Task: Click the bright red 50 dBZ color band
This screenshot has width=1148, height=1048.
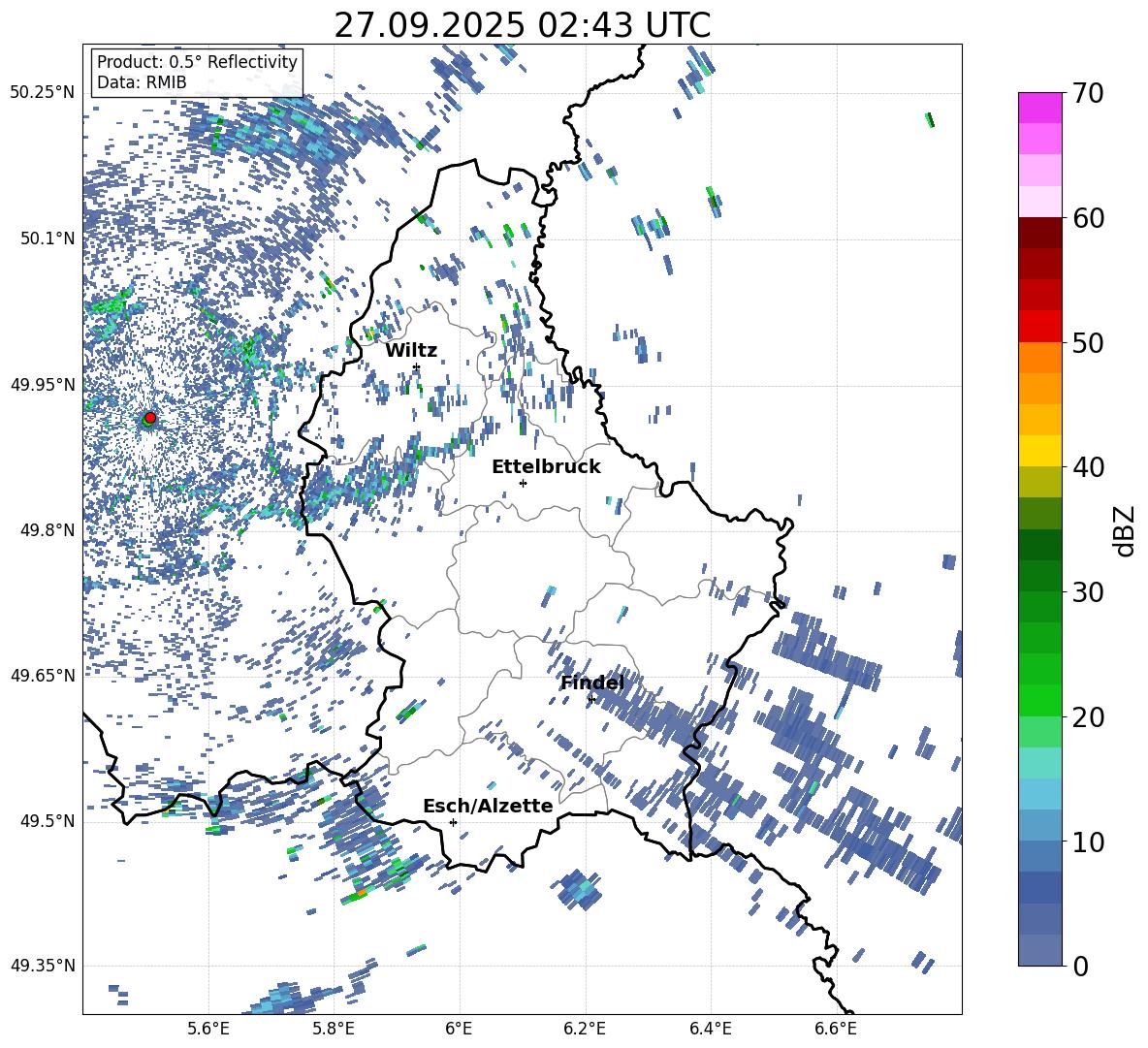Action: click(1039, 327)
